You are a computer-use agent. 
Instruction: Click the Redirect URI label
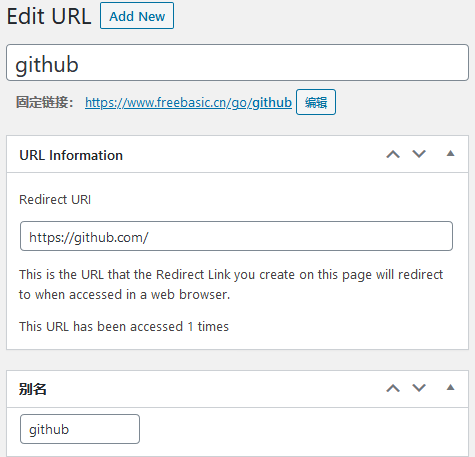point(55,200)
